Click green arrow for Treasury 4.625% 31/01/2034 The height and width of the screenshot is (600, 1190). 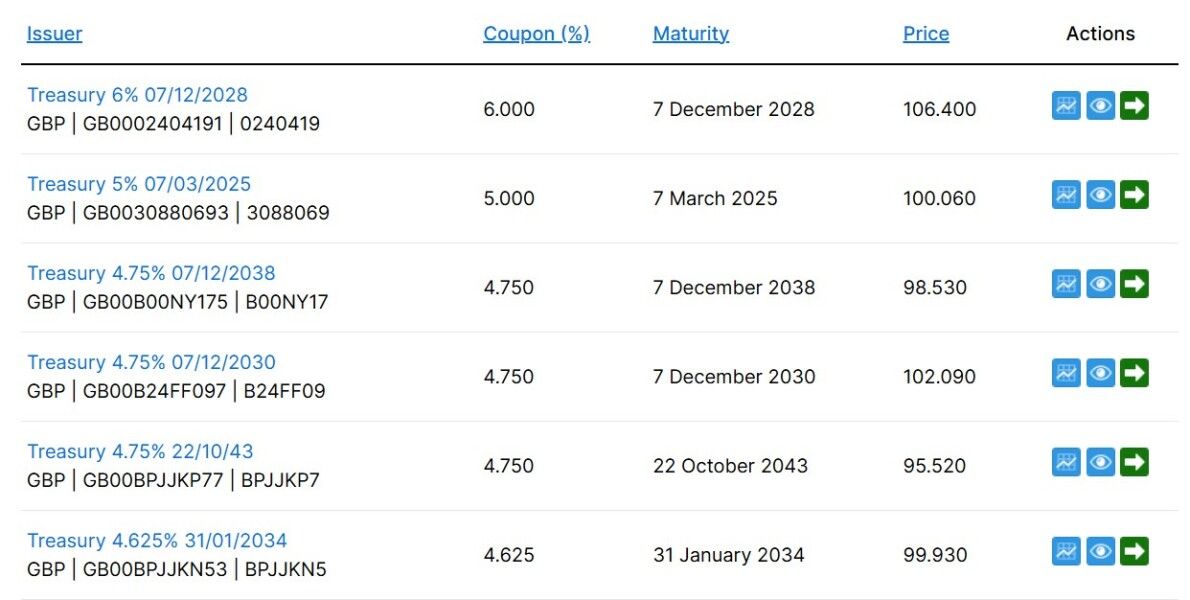1134,550
